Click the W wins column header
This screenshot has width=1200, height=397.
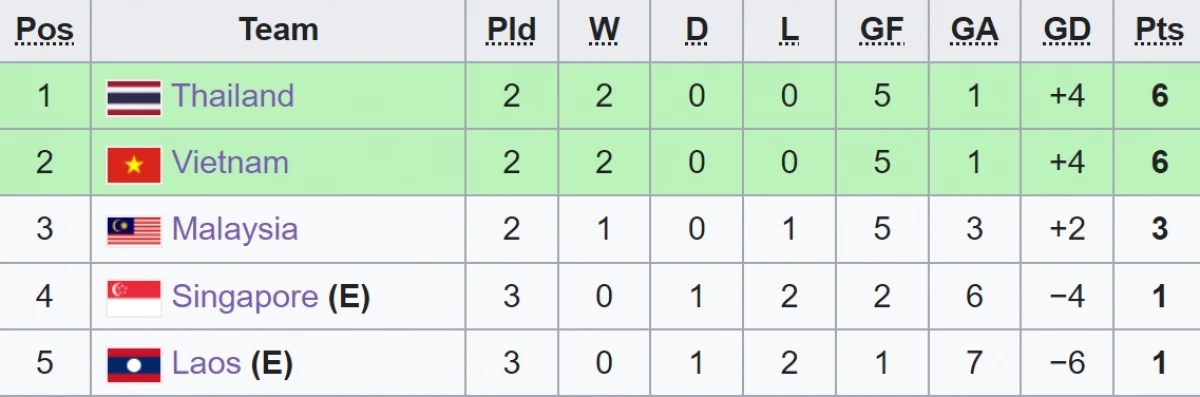pos(604,30)
